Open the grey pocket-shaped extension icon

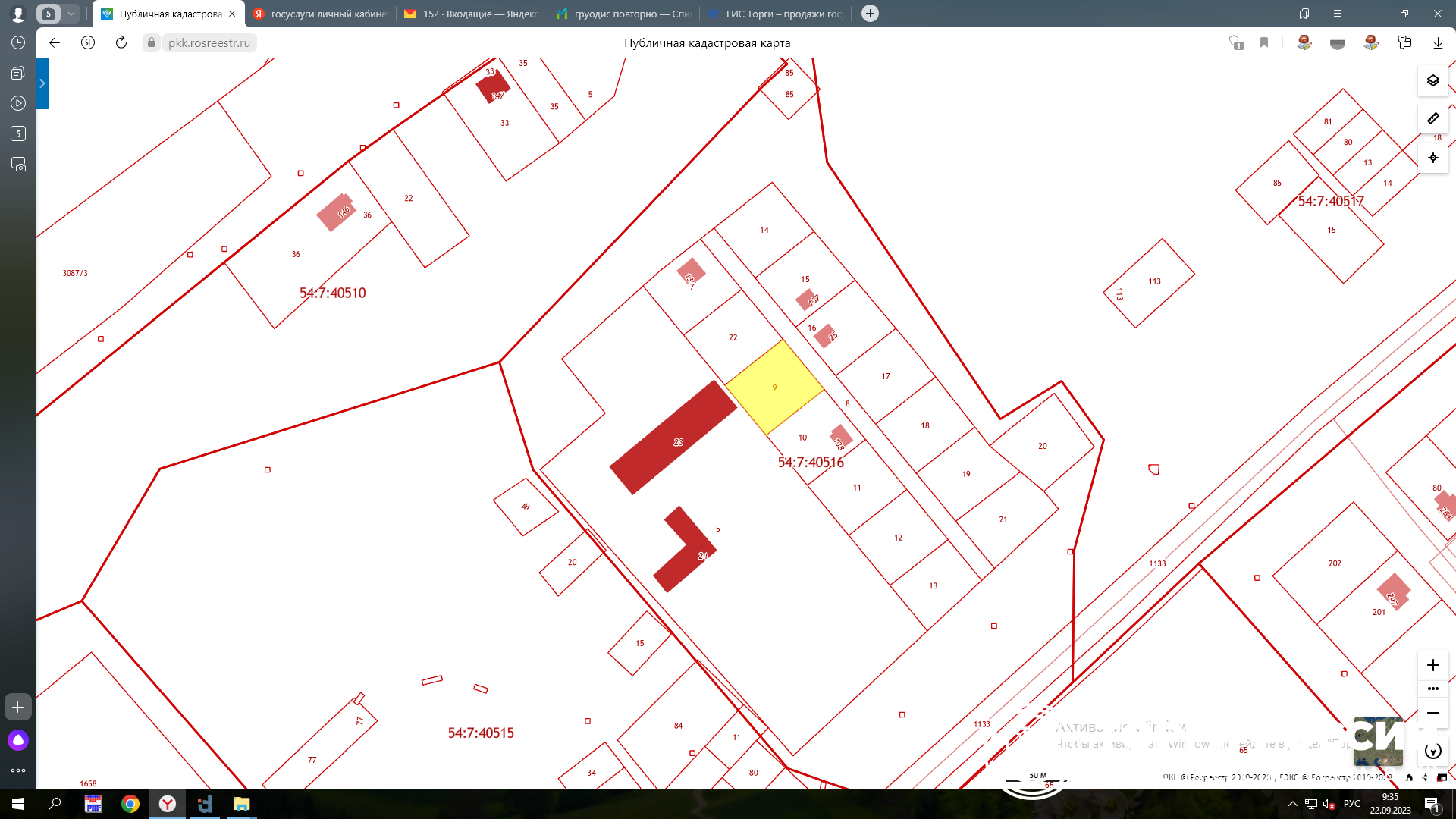pyautogui.click(x=1338, y=43)
